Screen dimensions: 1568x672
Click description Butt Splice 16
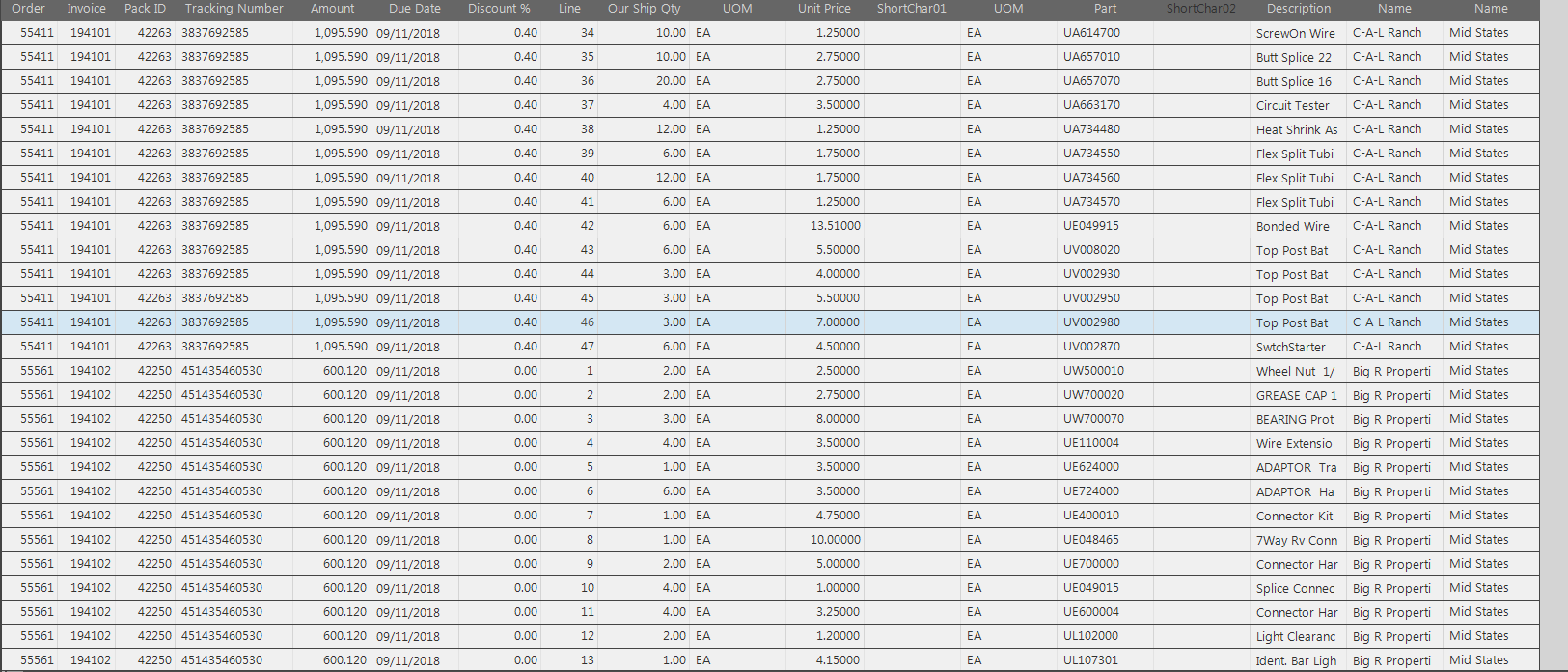tap(1294, 81)
